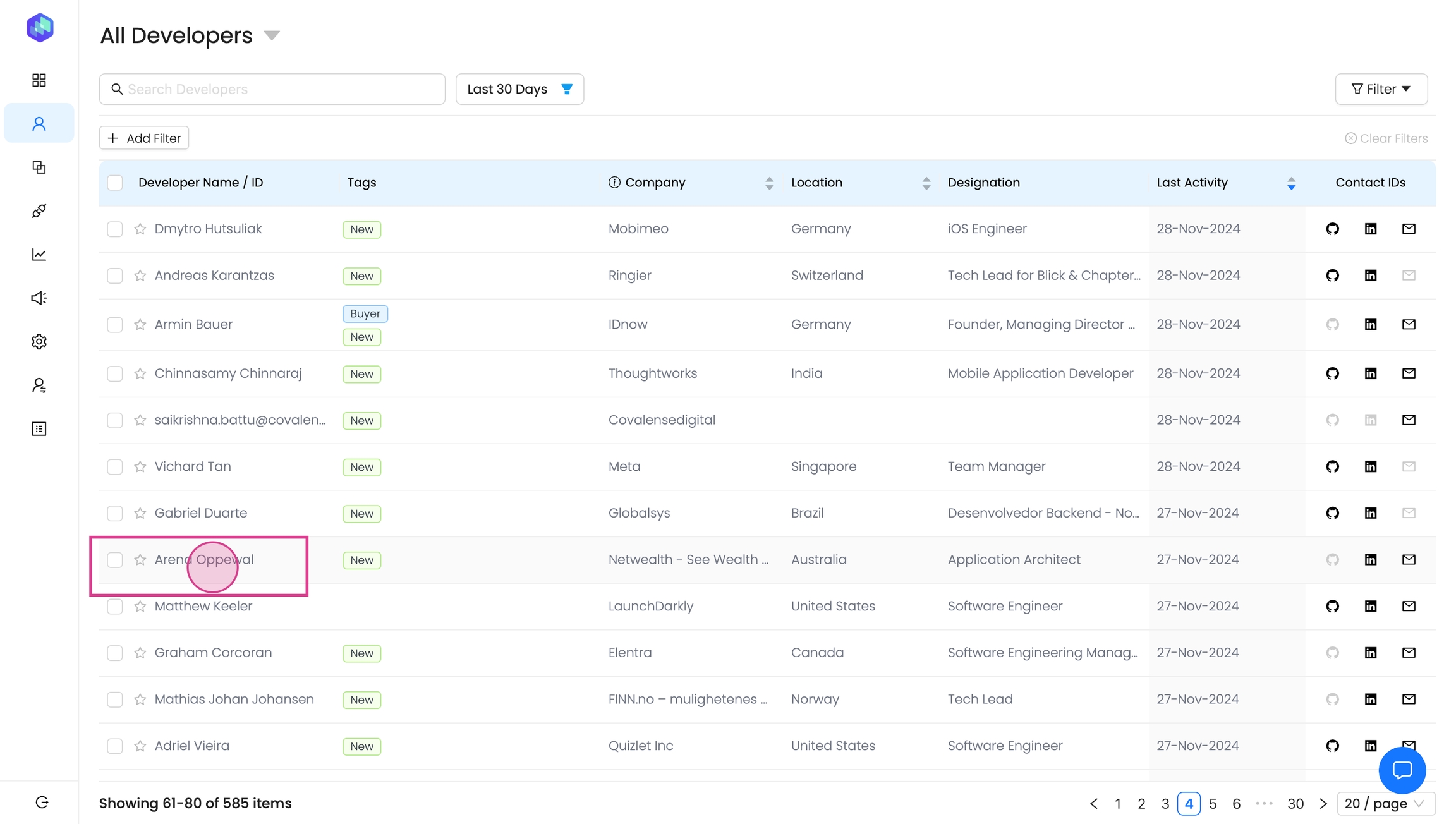1456x824 pixels.
Task: Select Graham Corcoran's row checkbox
Action: tap(115, 653)
